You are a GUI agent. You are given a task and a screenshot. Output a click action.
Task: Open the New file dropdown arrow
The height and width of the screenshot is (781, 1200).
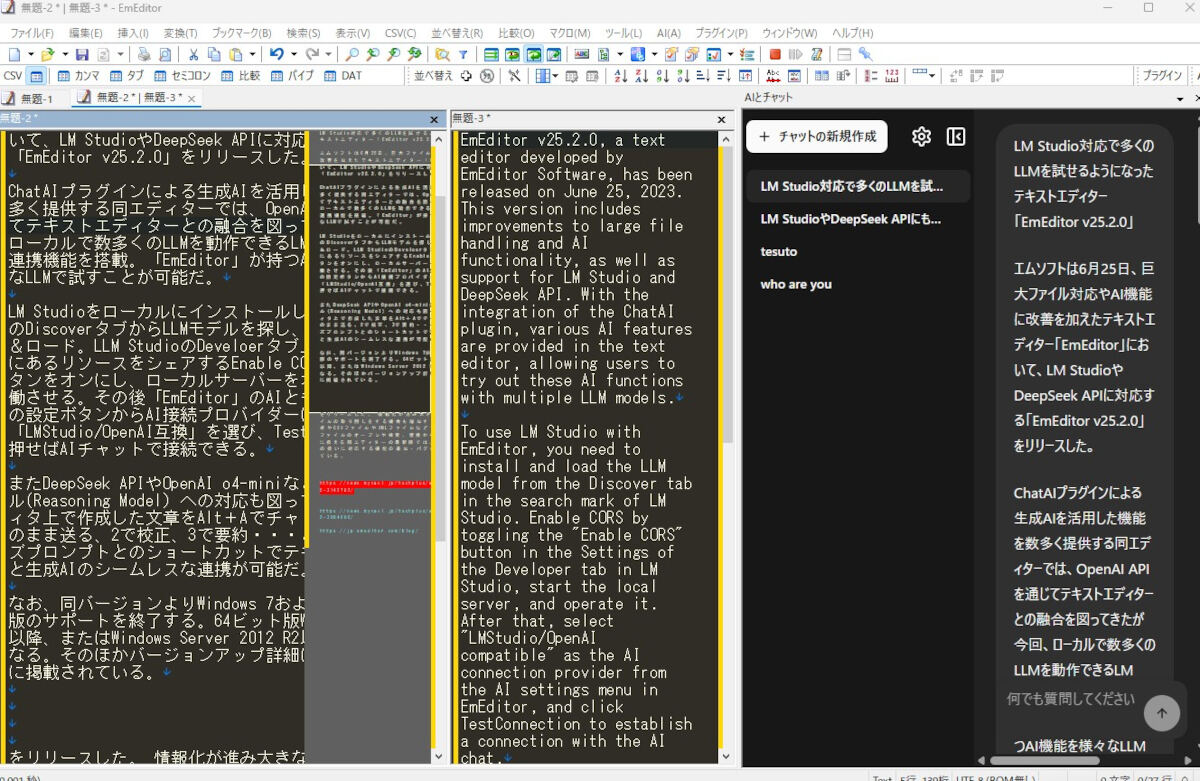tap(29, 54)
